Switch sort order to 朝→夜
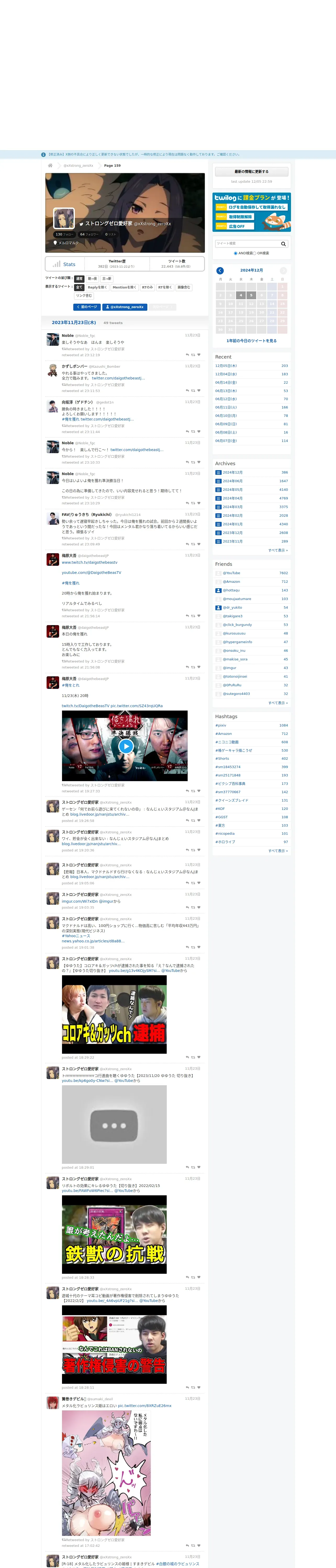This screenshot has width=336, height=1568. pos(92,279)
